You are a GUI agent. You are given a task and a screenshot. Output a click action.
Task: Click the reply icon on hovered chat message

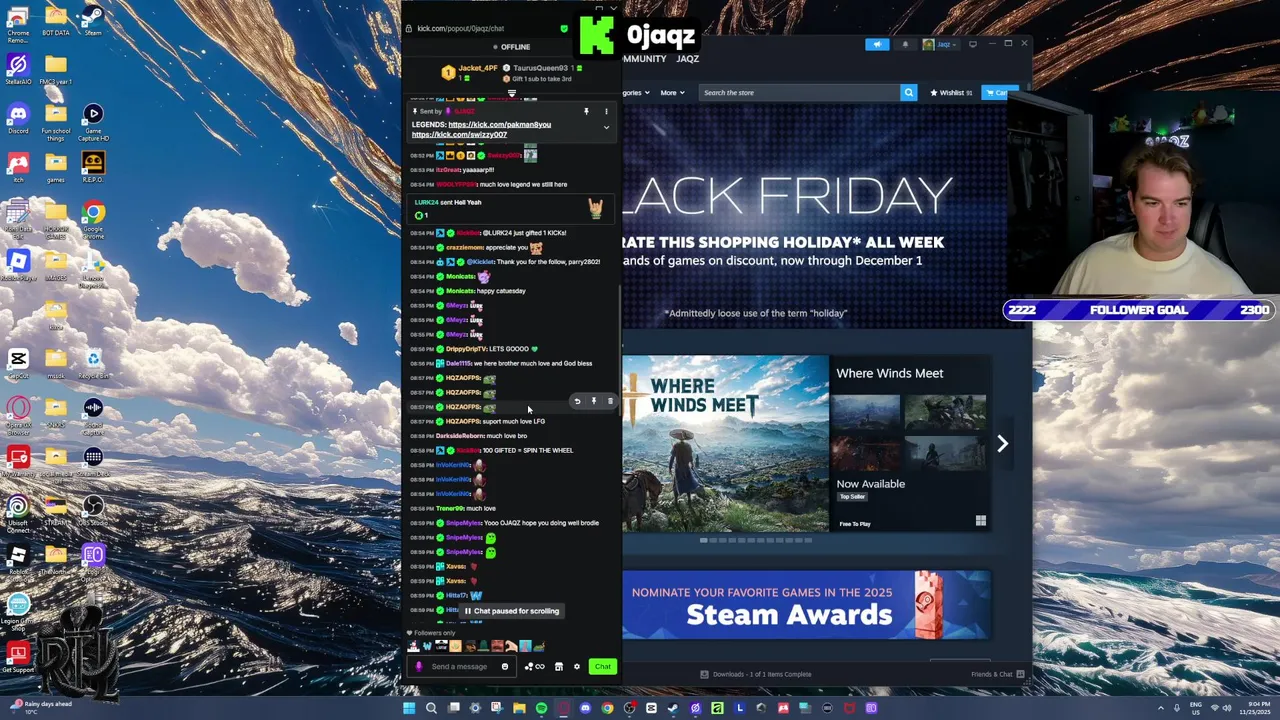click(x=577, y=401)
